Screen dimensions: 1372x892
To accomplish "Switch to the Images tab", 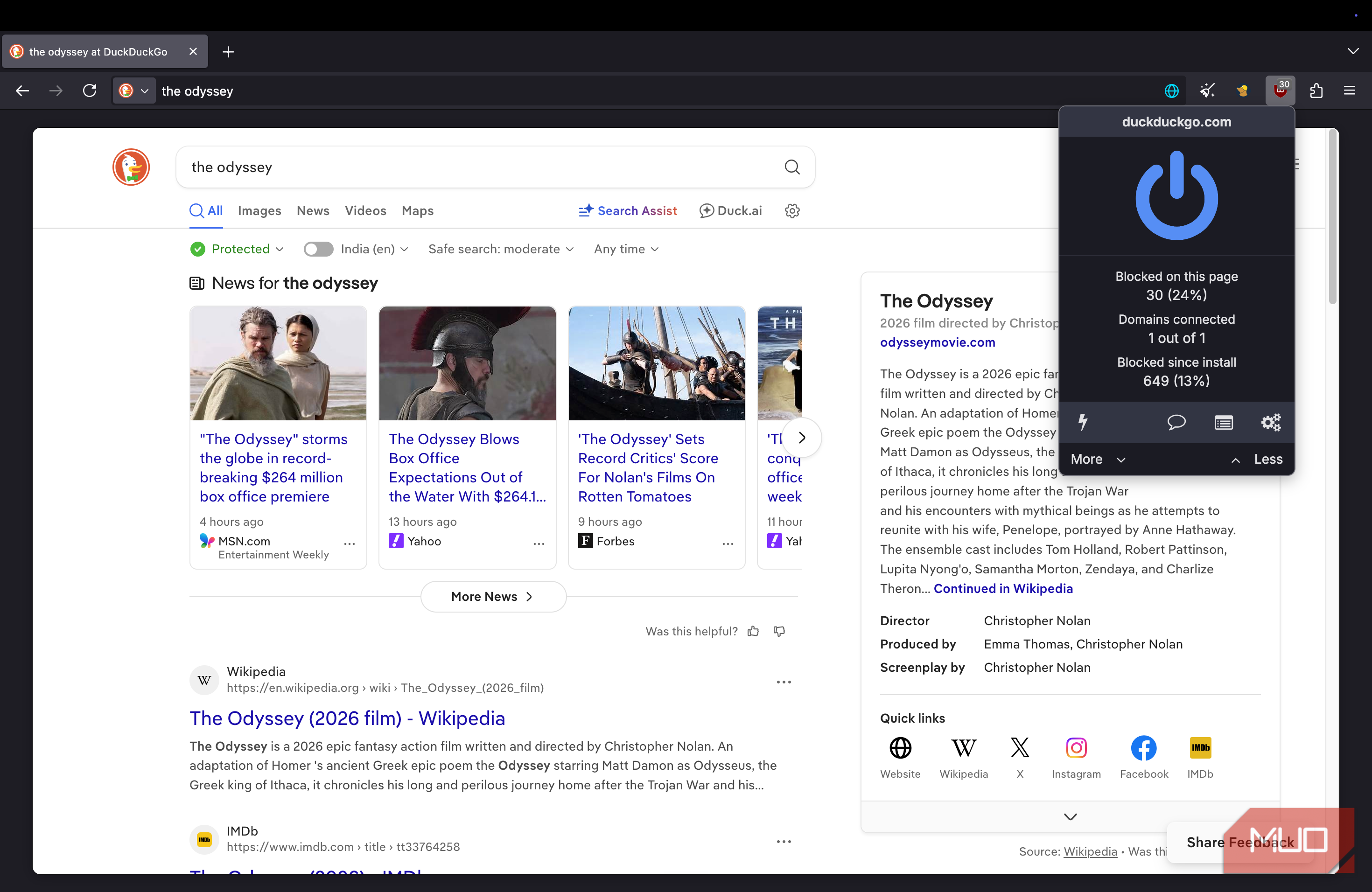I will click(x=259, y=211).
